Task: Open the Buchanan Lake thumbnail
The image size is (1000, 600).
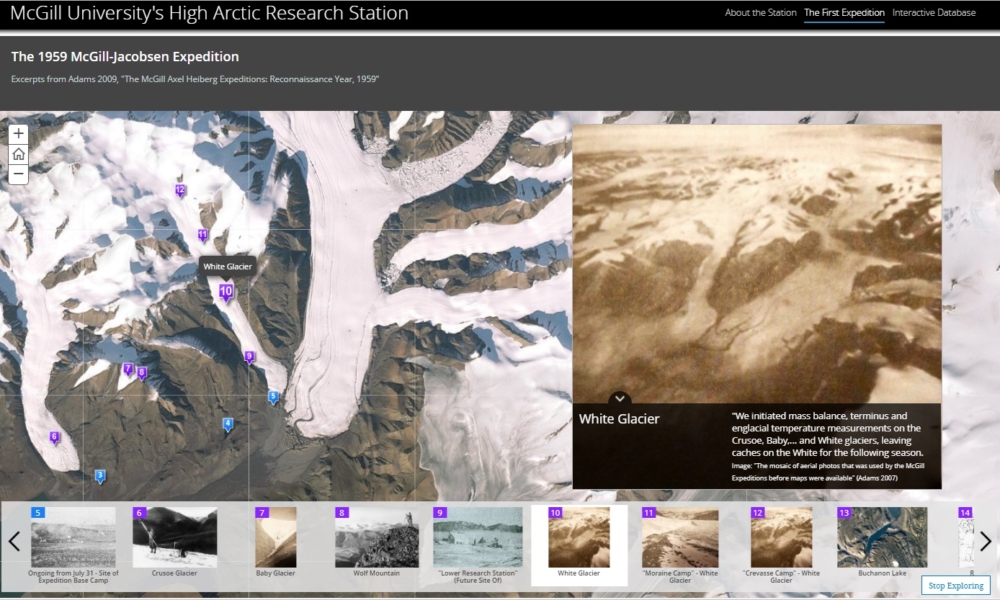Action: (x=882, y=540)
